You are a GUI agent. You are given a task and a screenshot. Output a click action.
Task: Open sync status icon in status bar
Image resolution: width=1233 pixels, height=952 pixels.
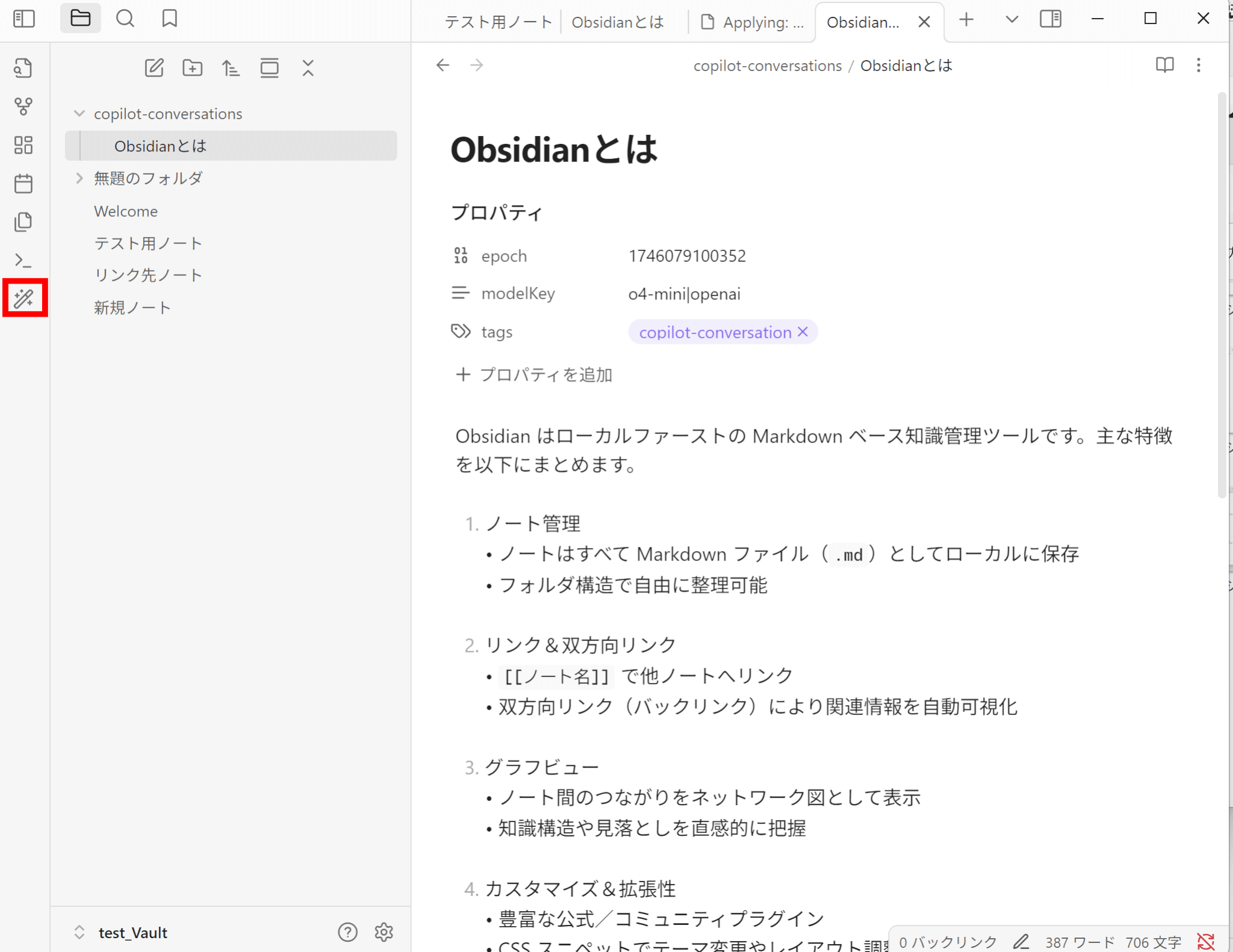[1206, 942]
